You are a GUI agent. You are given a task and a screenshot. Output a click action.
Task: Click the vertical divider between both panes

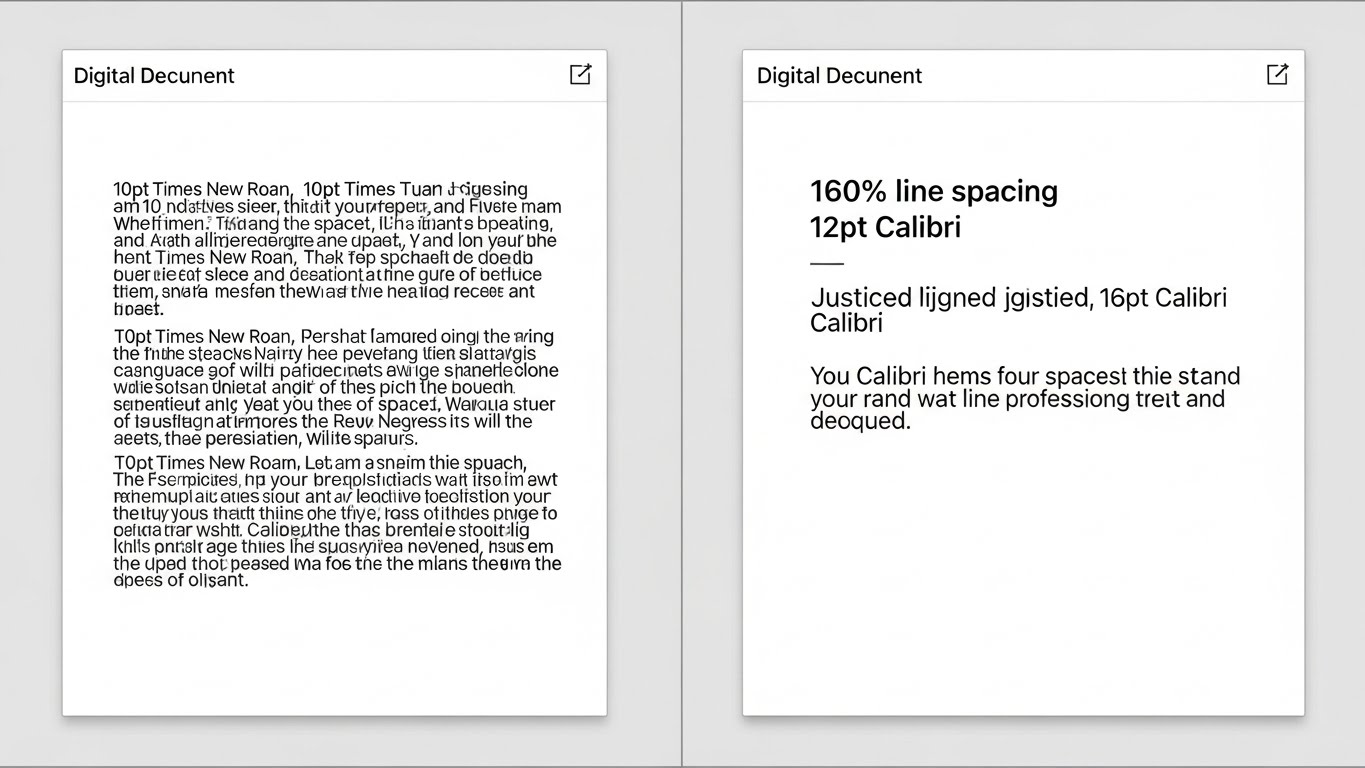click(683, 384)
